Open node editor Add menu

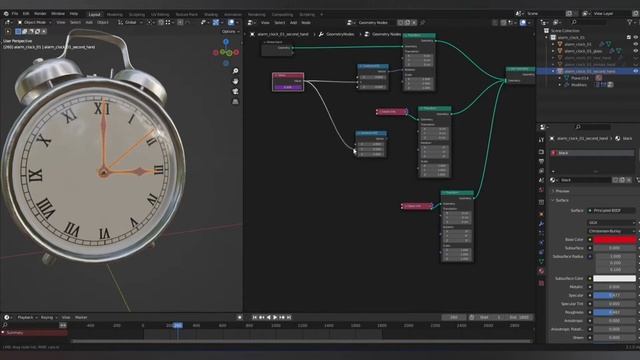pyautogui.click(x=293, y=22)
